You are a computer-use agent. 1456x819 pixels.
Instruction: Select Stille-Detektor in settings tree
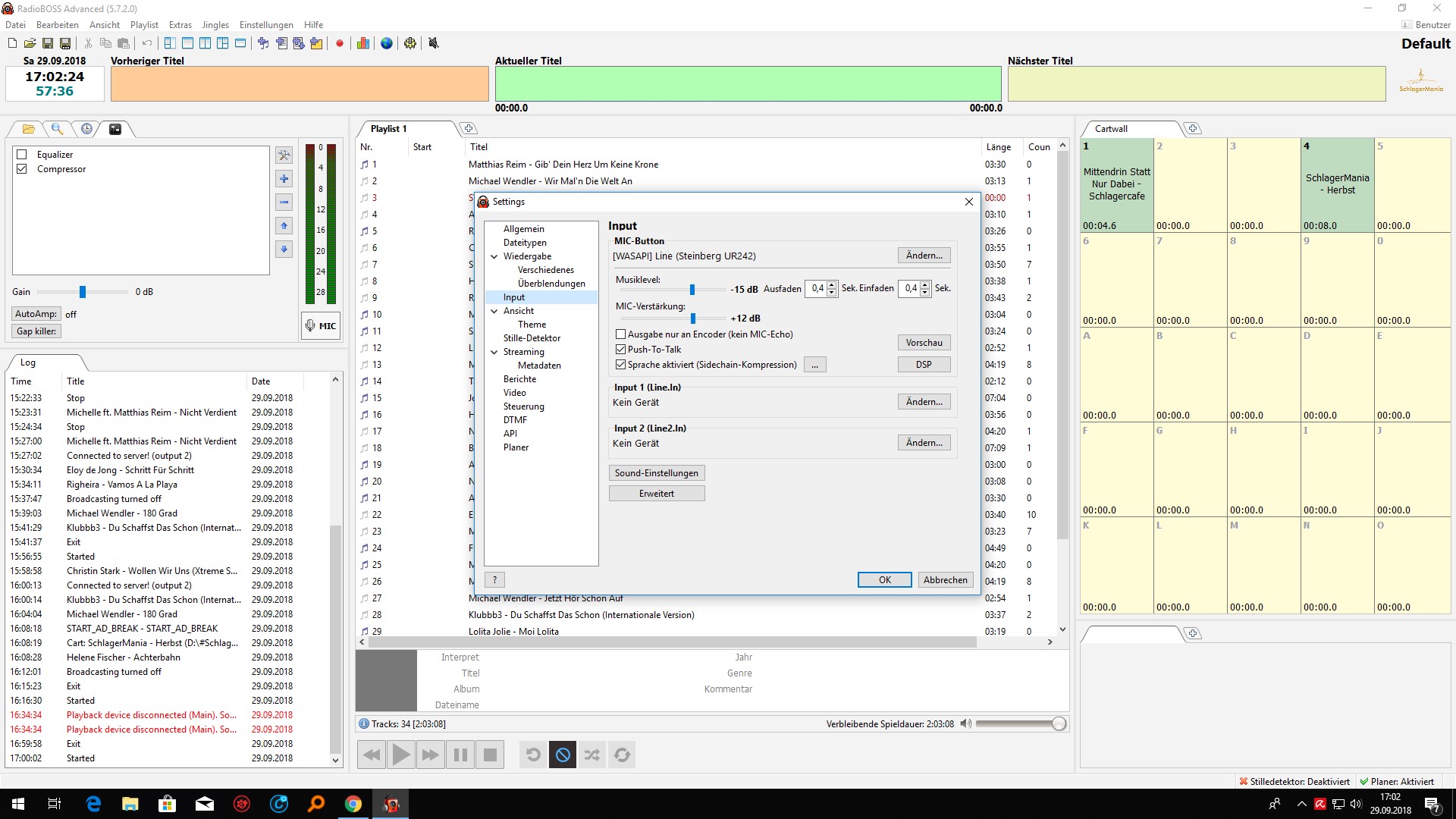(x=532, y=338)
